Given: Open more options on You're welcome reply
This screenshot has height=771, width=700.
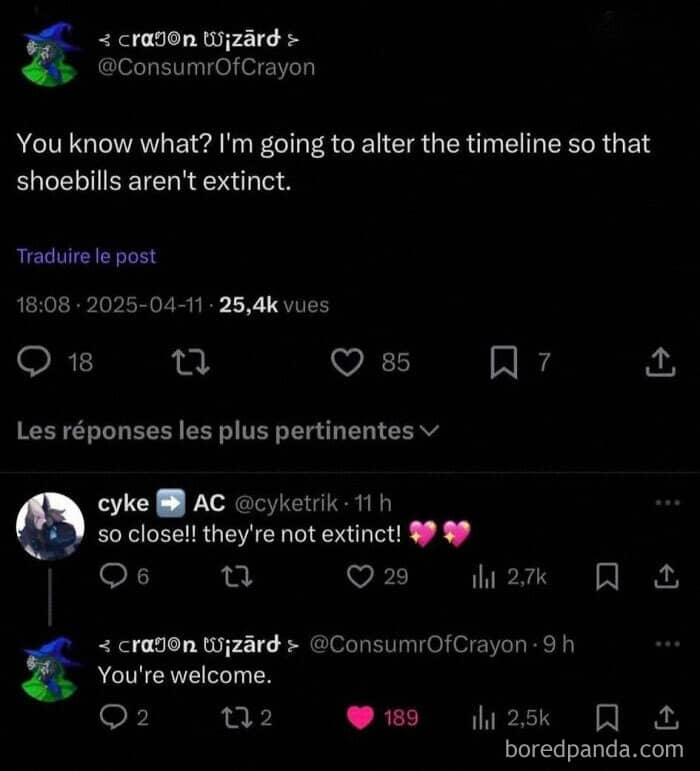Looking at the screenshot, I should click(x=668, y=644).
